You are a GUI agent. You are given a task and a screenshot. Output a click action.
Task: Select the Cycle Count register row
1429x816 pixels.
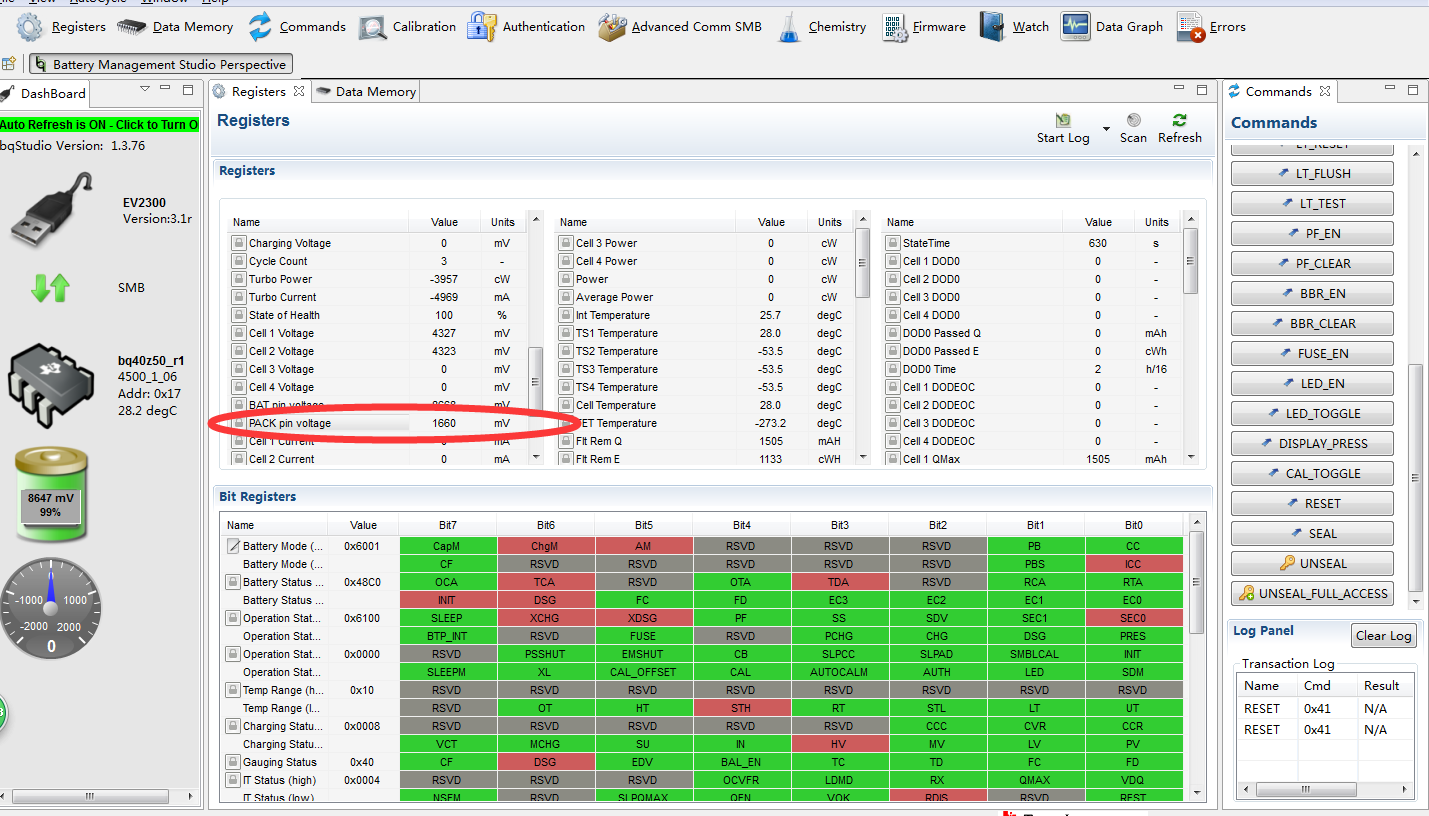pyautogui.click(x=378, y=261)
